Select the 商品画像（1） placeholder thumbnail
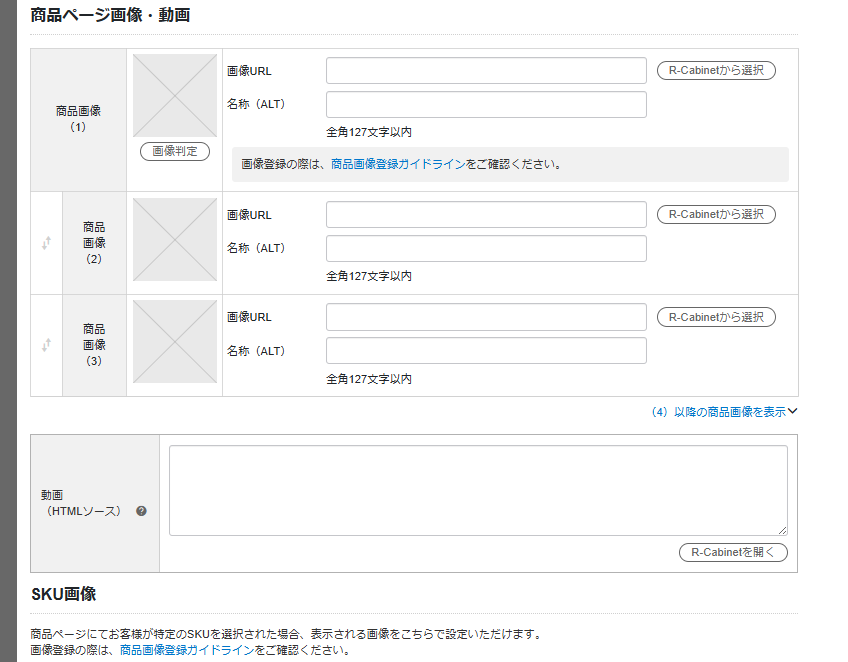Screen dimensions: 848x662 pos(175,96)
